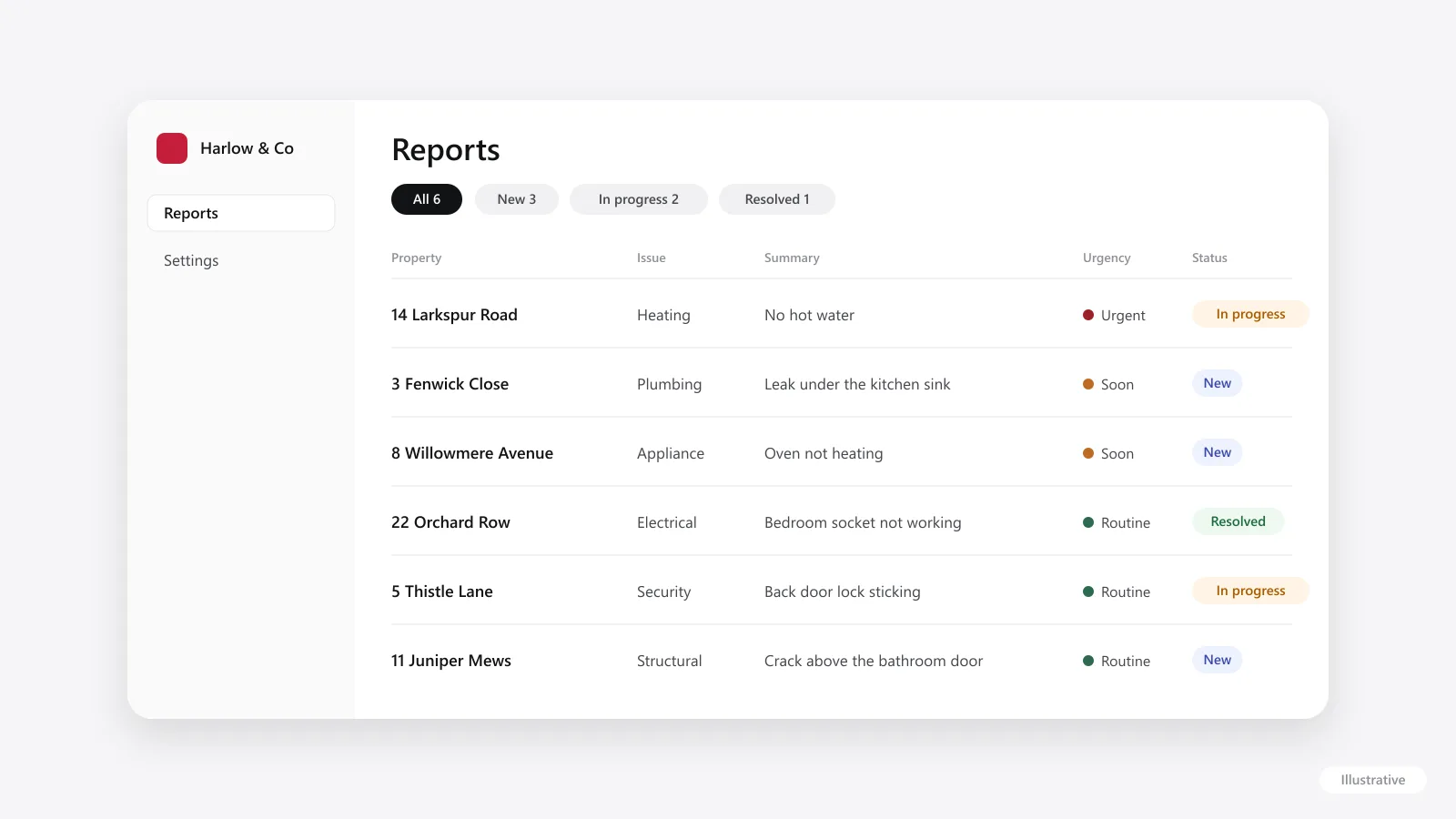Screen dimensions: 1456x819
Task: Show In progress 2 reports
Action: (x=639, y=199)
